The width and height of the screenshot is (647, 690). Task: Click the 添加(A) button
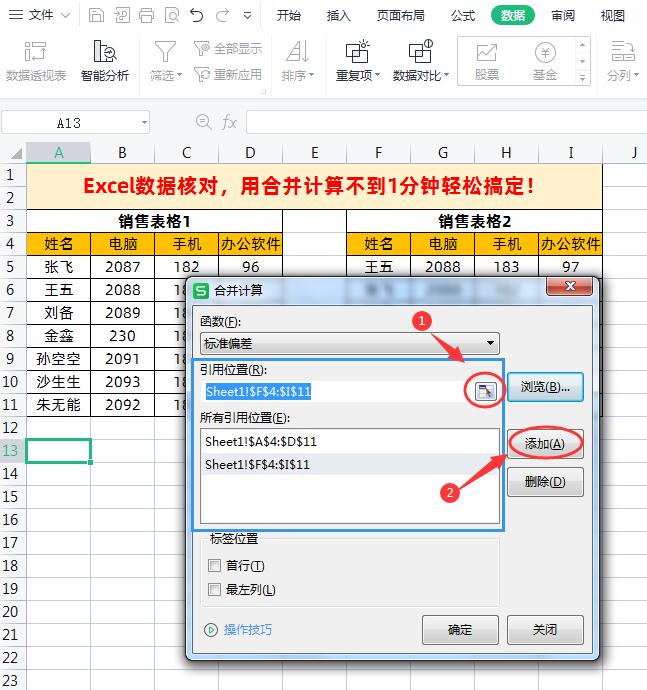(x=545, y=444)
